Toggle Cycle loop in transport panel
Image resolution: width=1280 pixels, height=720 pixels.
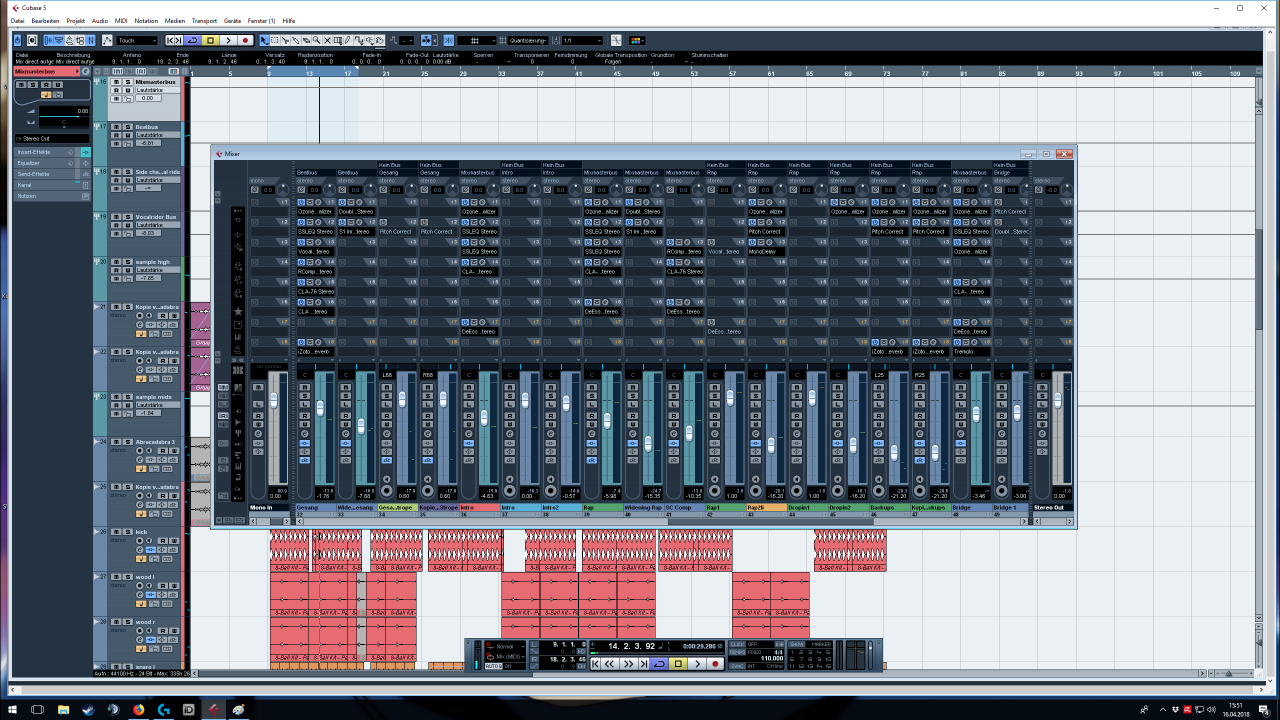[659, 664]
